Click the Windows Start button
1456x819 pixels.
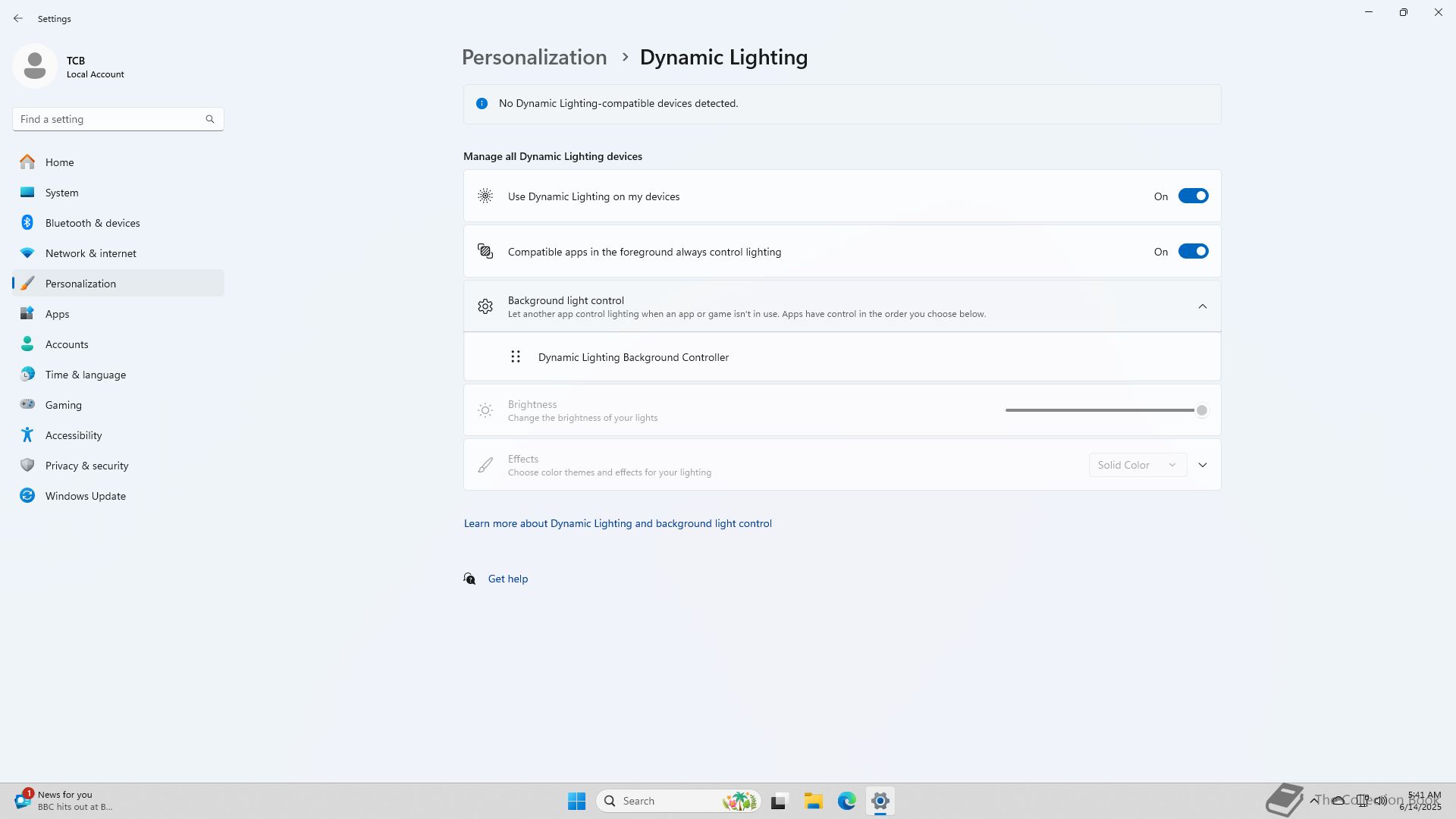point(576,801)
